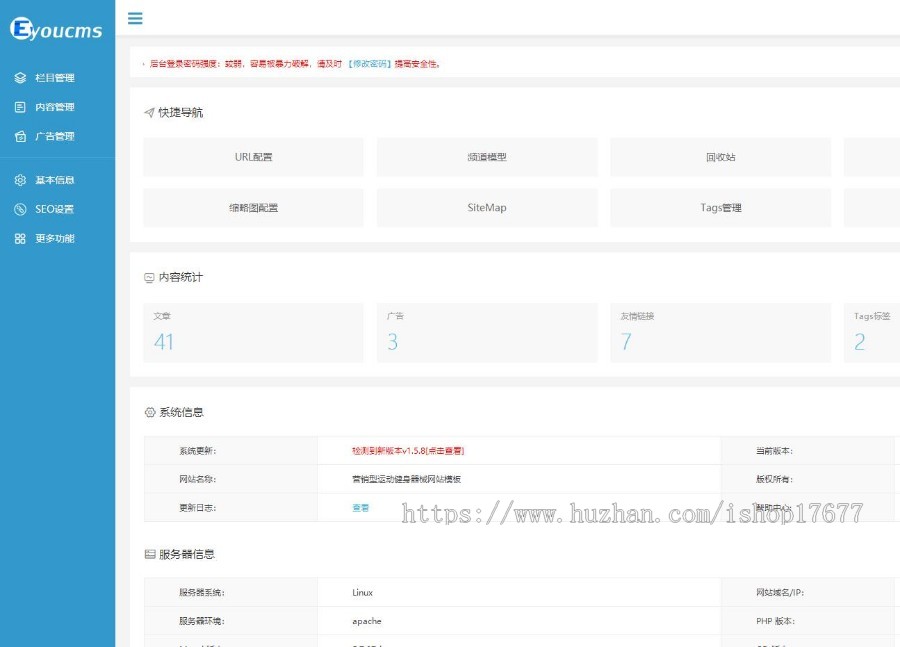Click the 文章 count card showing 41

(x=253, y=333)
